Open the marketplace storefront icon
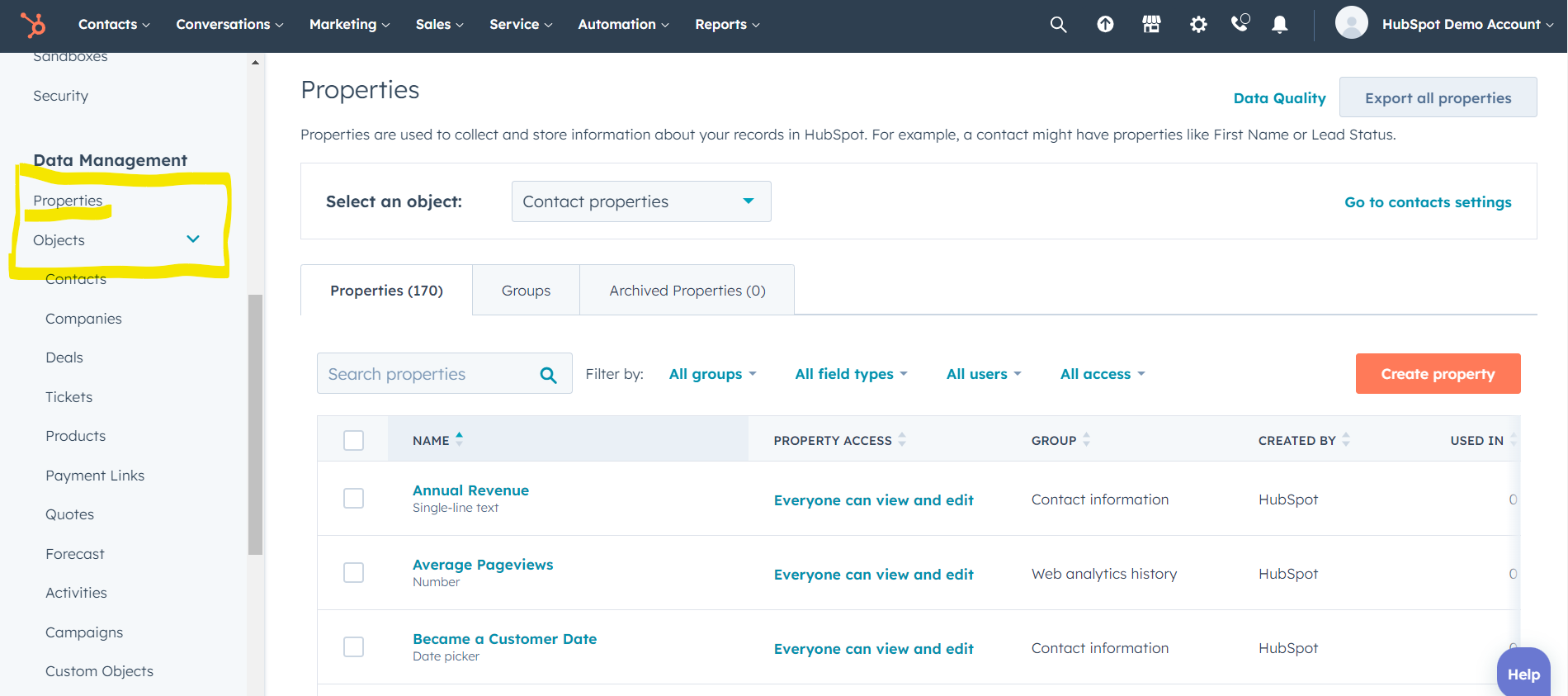The width and height of the screenshot is (1568, 696). point(1151,25)
